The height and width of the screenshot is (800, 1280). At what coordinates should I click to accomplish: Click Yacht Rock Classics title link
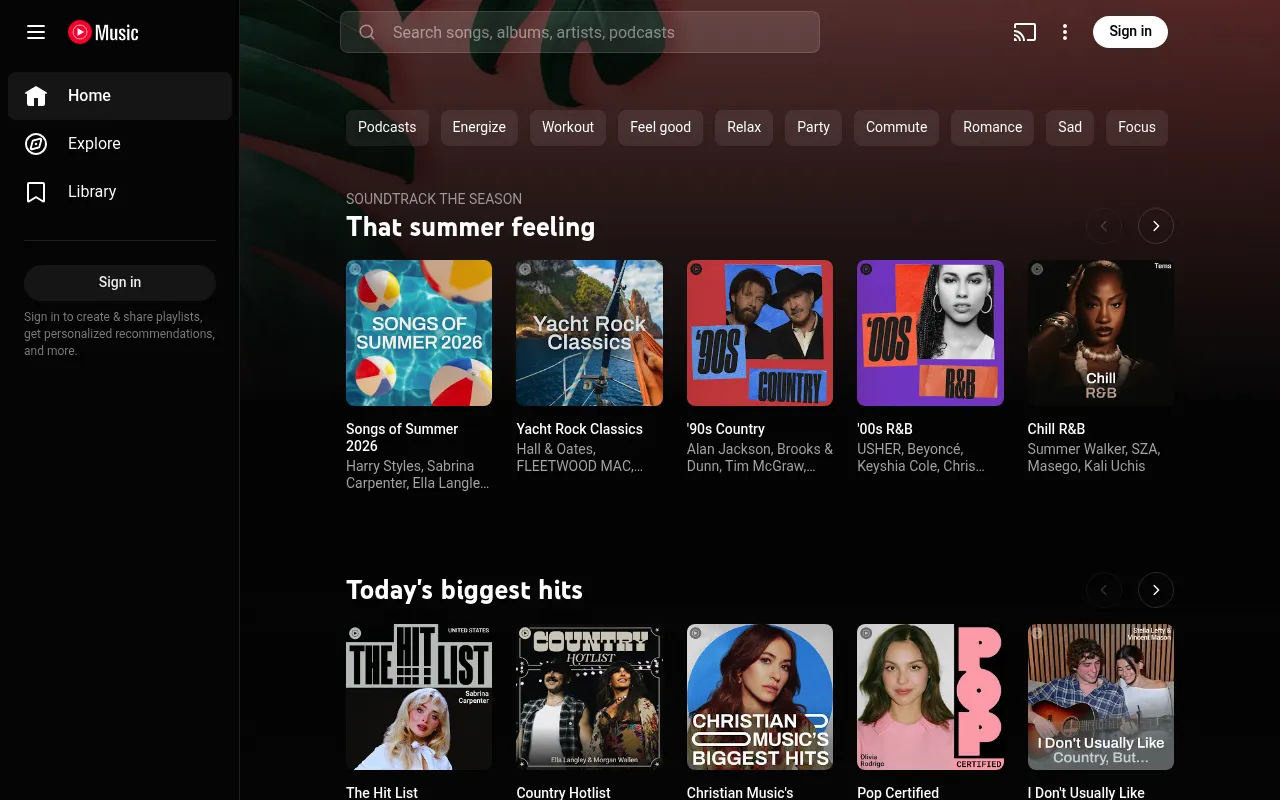click(x=579, y=429)
